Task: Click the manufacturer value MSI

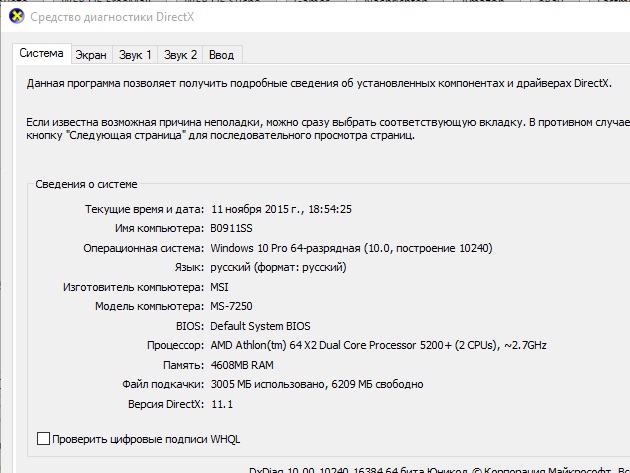Action: (x=219, y=287)
